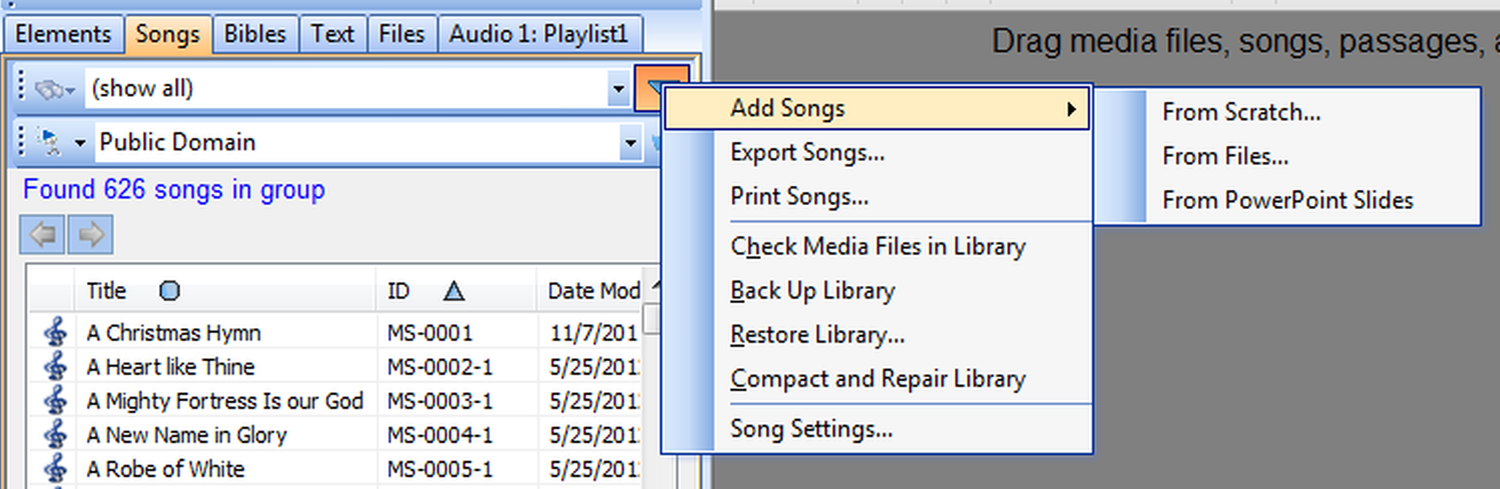The height and width of the screenshot is (489, 1500).
Task: Choose Back Up Library menu entry
Action: tap(812, 291)
